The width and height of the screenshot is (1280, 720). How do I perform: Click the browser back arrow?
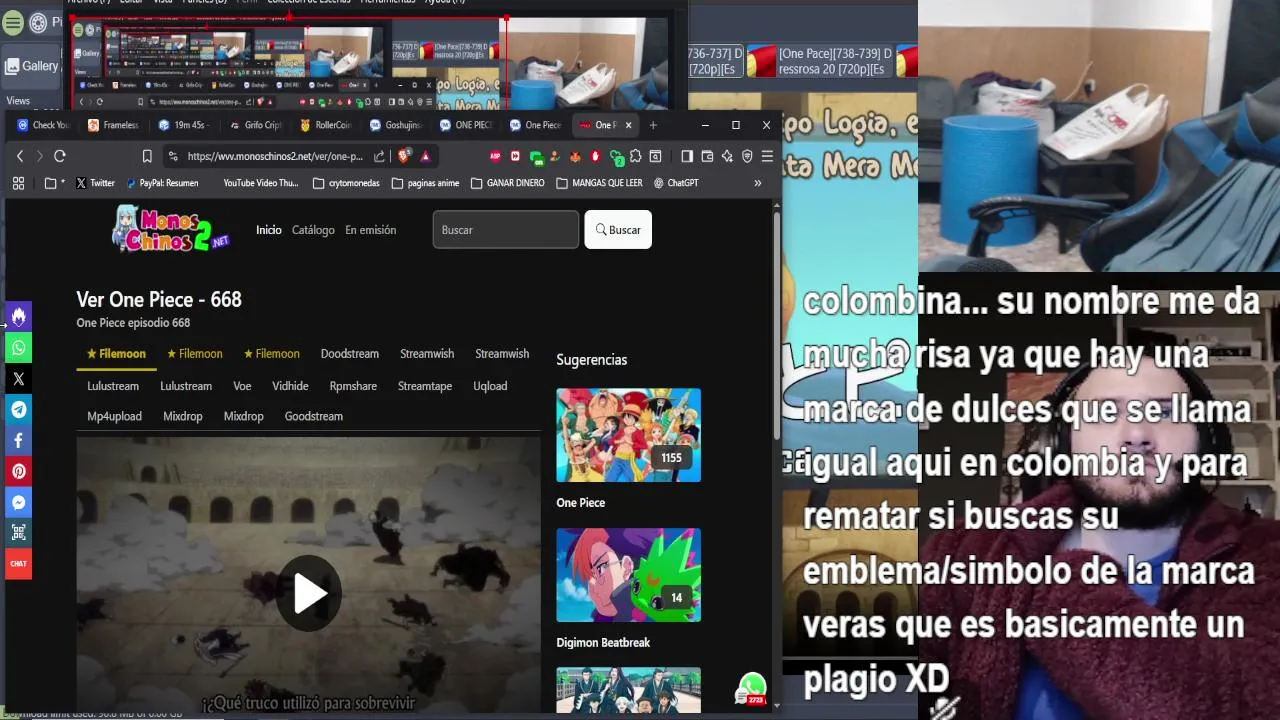click(19, 156)
